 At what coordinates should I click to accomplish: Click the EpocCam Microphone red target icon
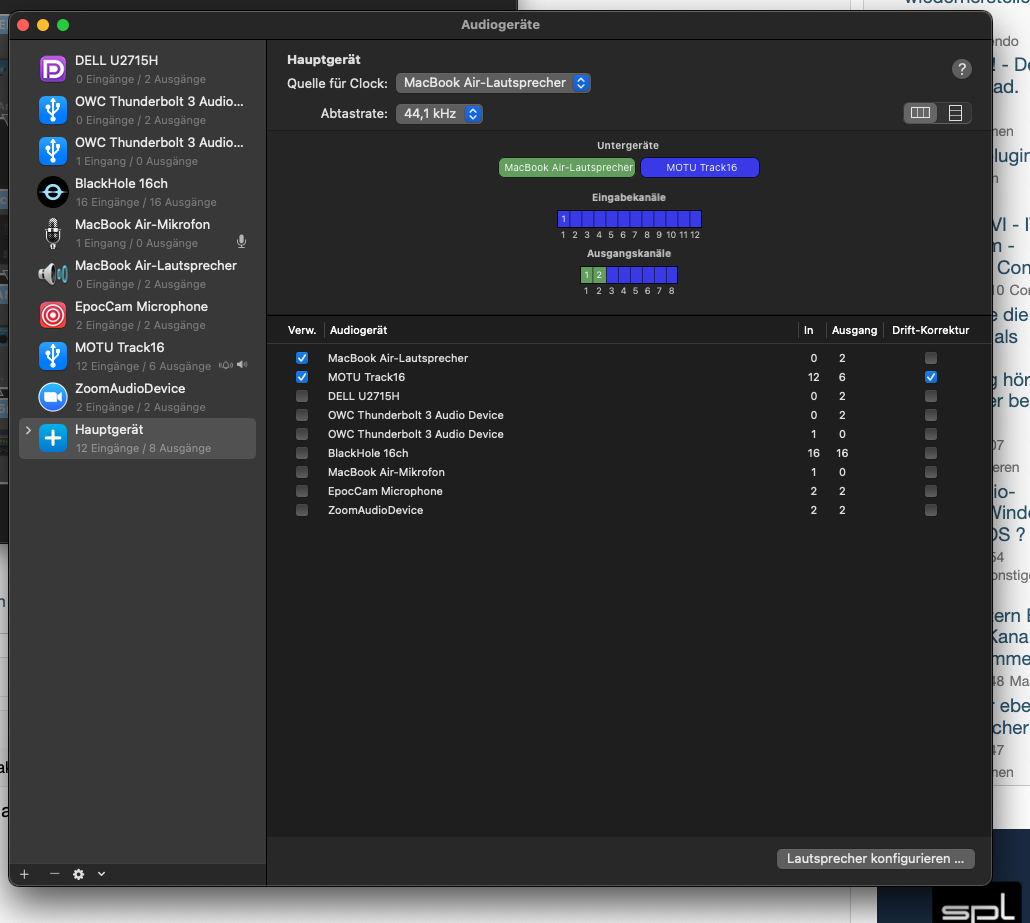(x=53, y=315)
